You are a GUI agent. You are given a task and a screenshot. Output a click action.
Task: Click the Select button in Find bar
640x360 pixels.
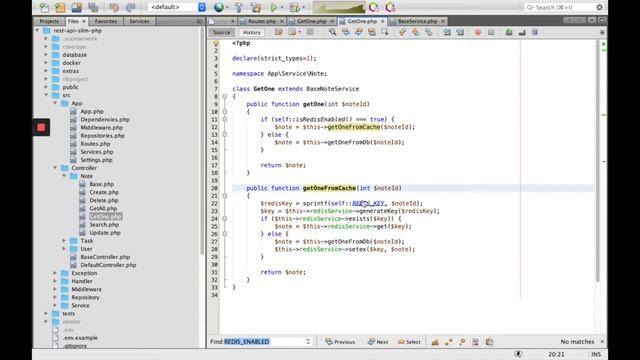(409, 342)
